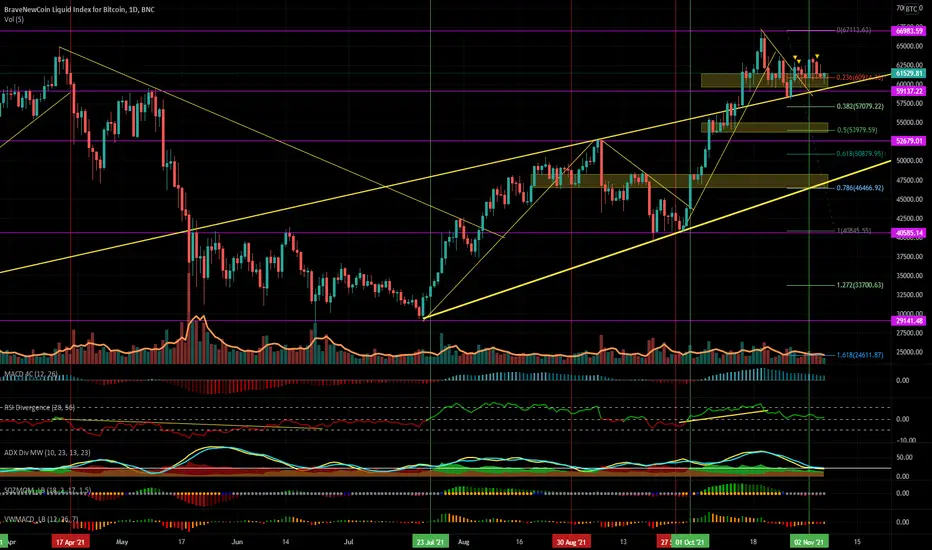Click the 17 Apr '21 red date marker
Screen dimensions: 932x550
tap(71, 542)
